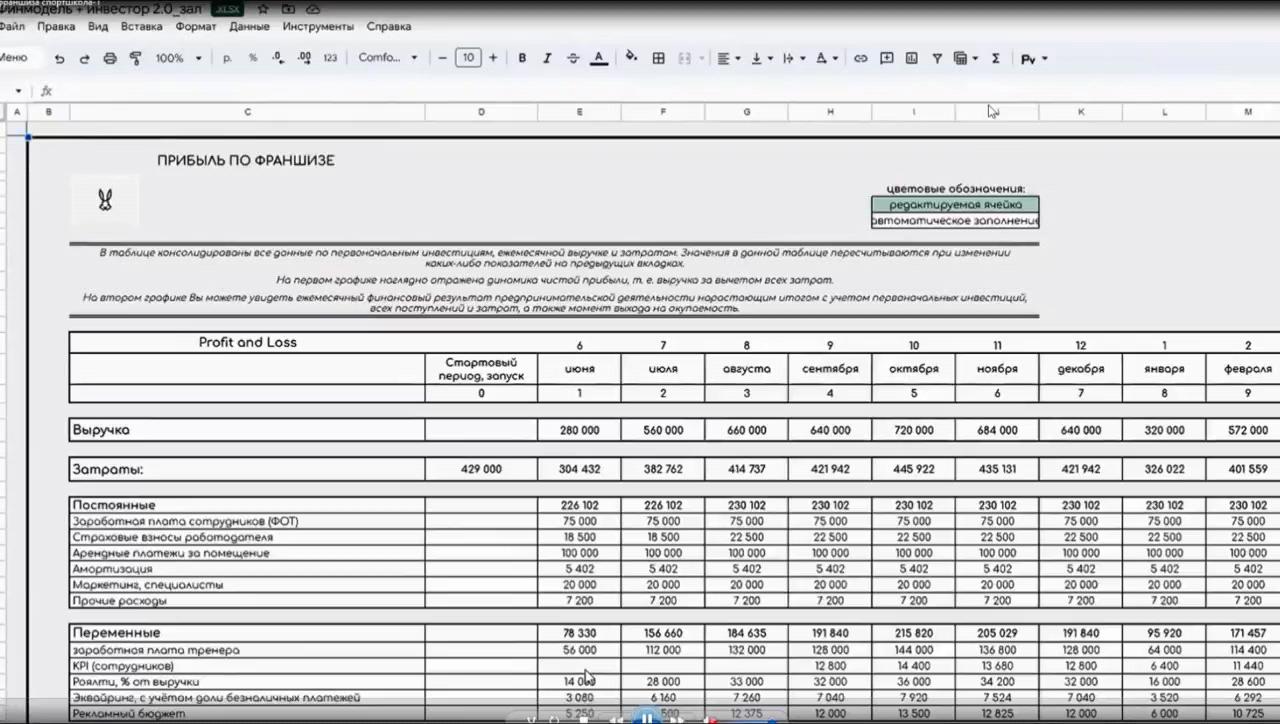Click the 'Profit and Loss' cell

[247, 342]
